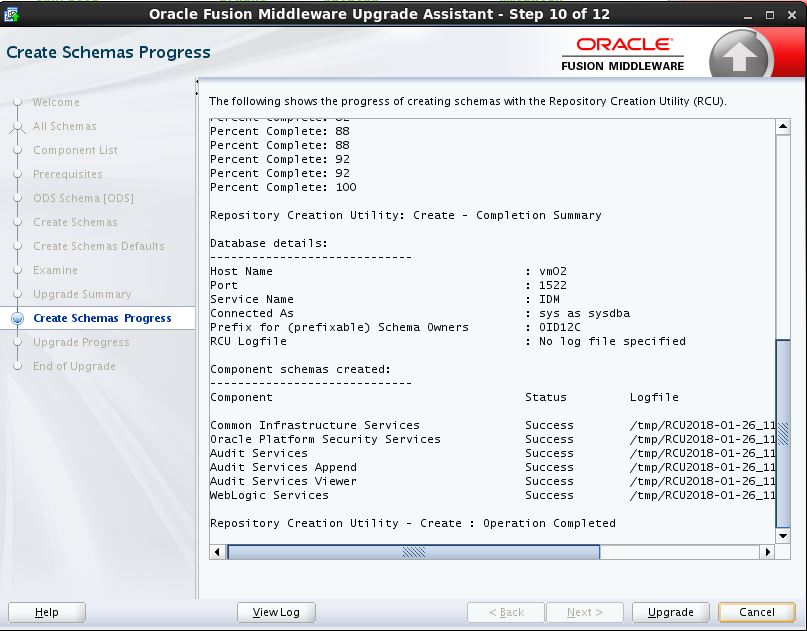Click the Help button

tap(47, 612)
